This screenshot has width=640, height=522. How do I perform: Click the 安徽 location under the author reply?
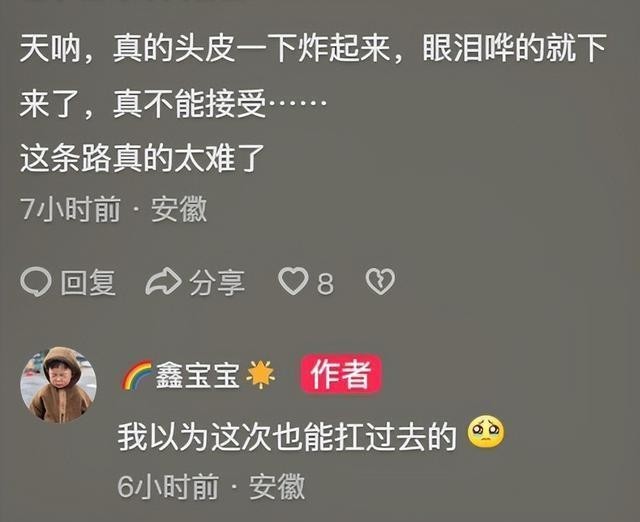(277, 486)
